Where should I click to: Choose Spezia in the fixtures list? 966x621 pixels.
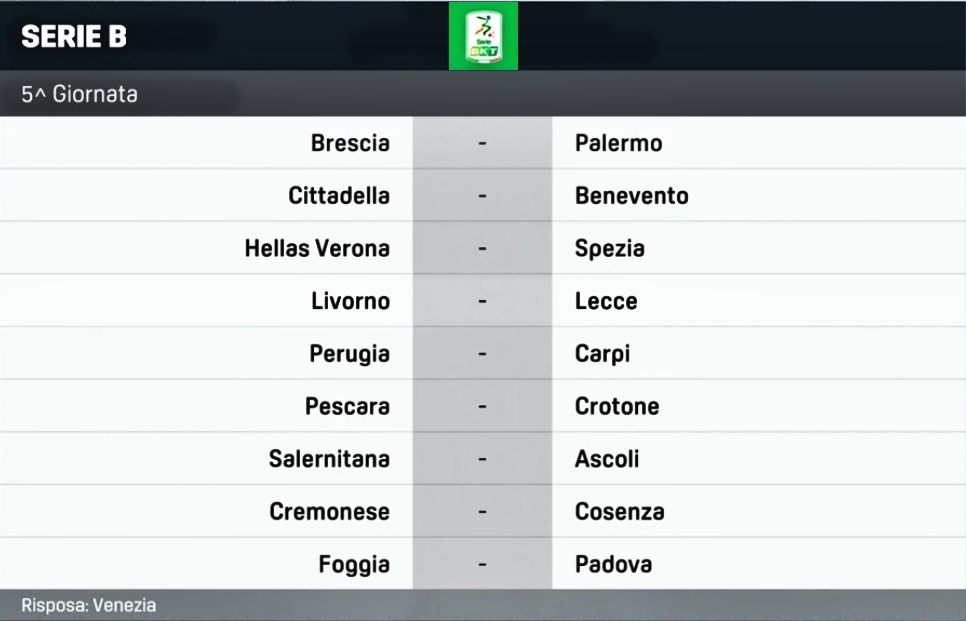[610, 248]
